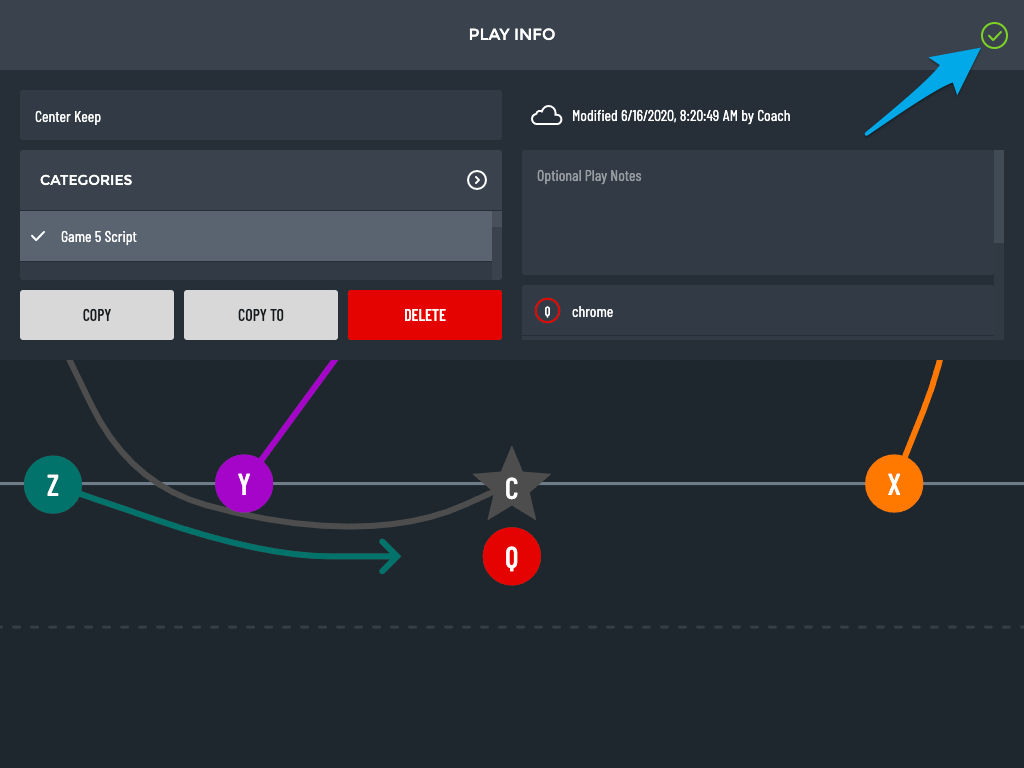The height and width of the screenshot is (768, 1024).
Task: Click the Modified 6/16/2020 timestamp text
Action: [681, 116]
